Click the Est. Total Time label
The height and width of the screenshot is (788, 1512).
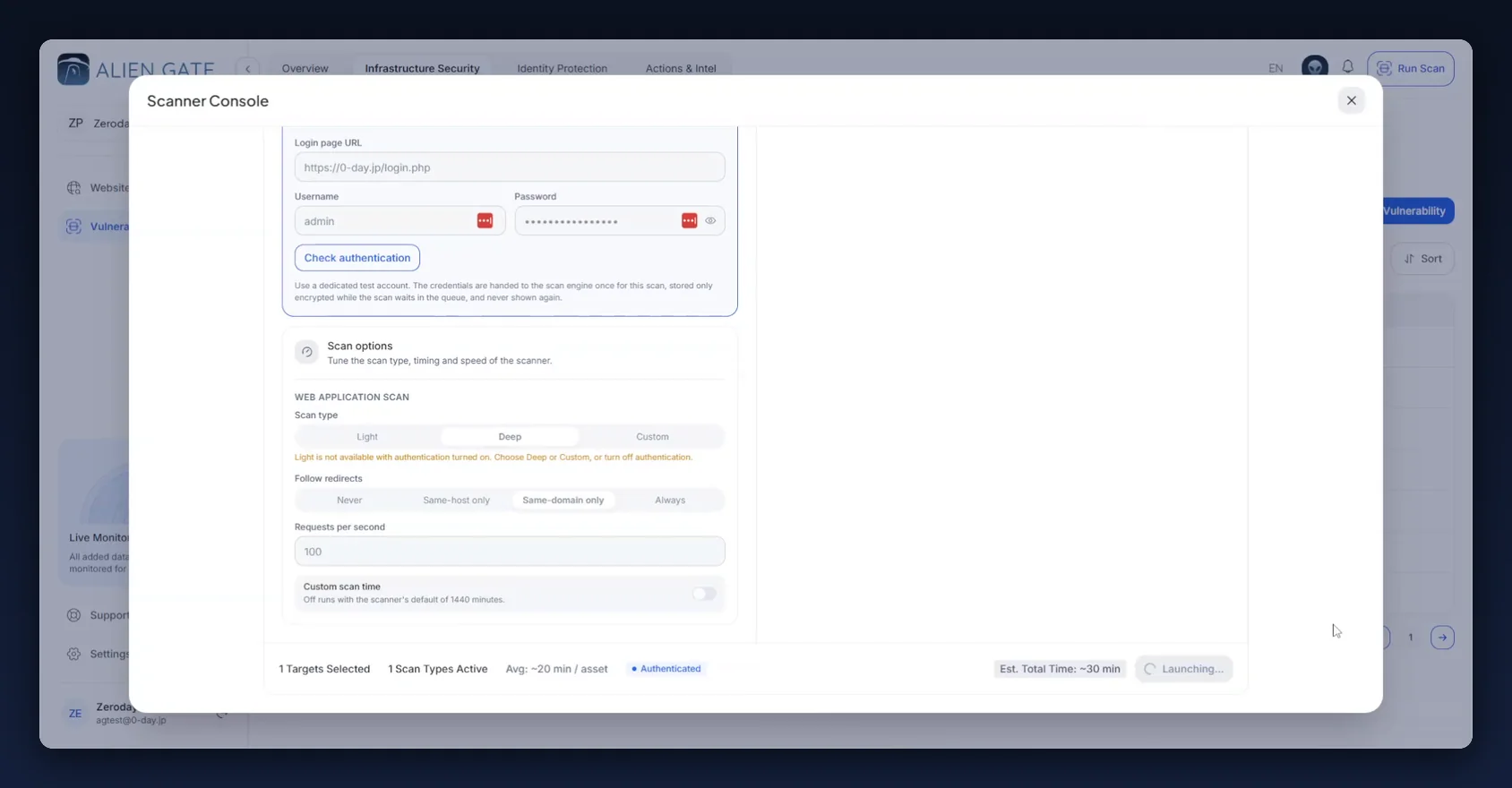coord(1060,669)
